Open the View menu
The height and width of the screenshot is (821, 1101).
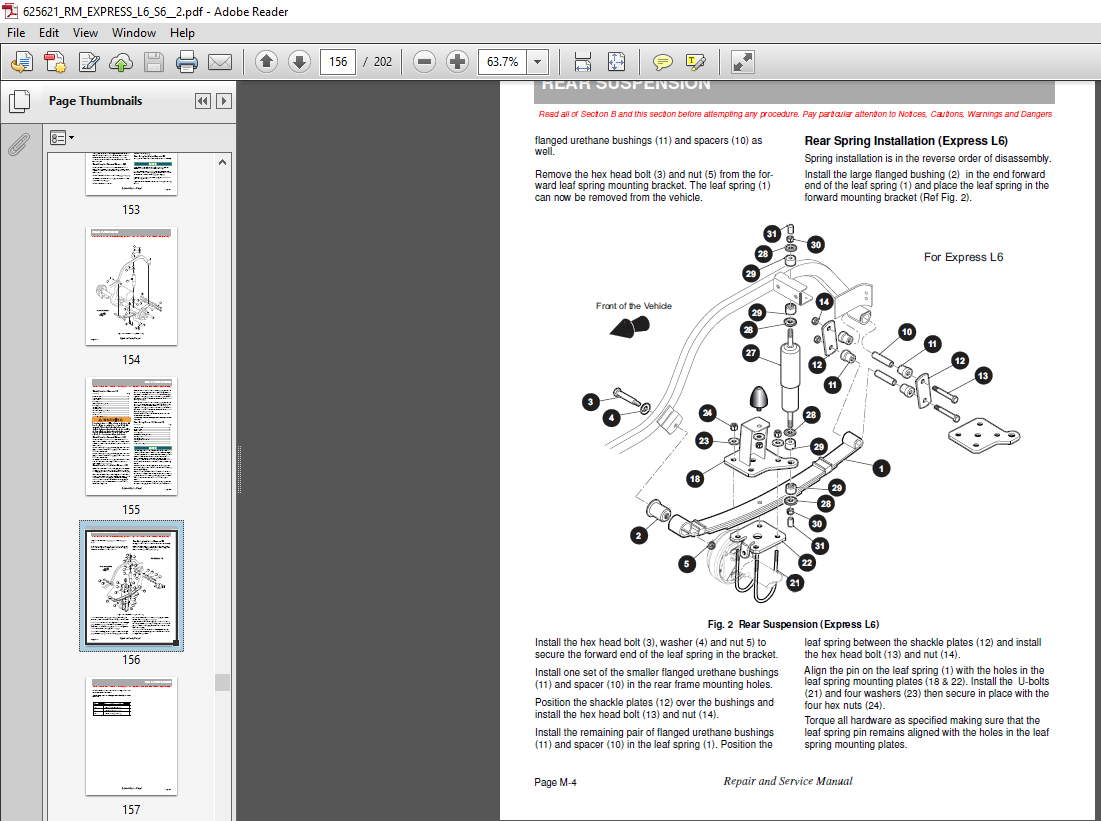point(85,33)
